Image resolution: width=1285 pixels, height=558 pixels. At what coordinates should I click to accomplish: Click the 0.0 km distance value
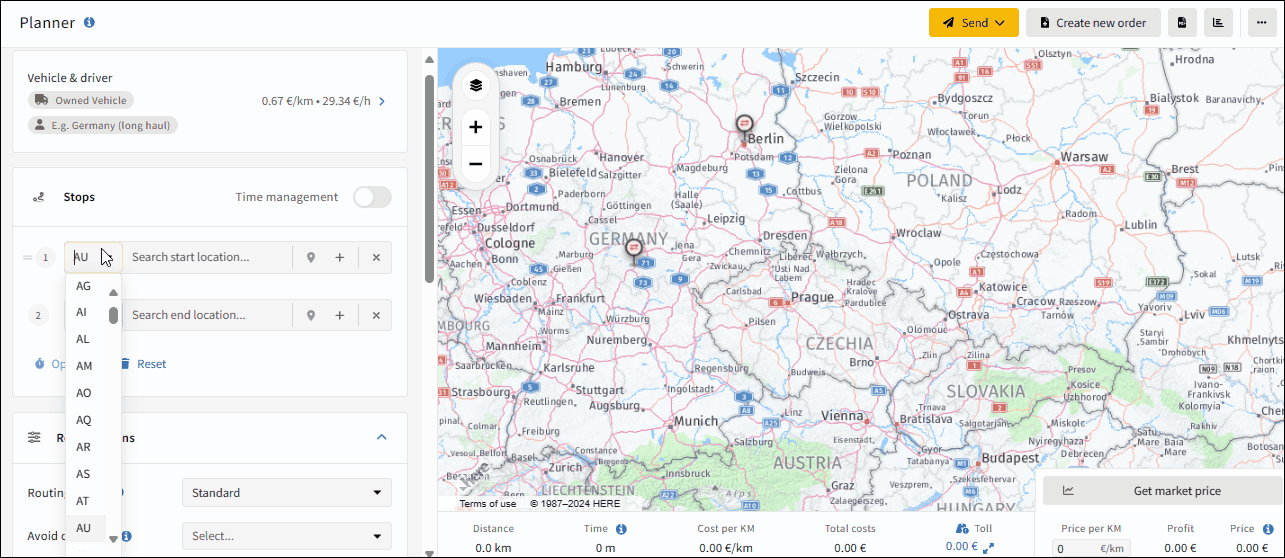coord(493,548)
